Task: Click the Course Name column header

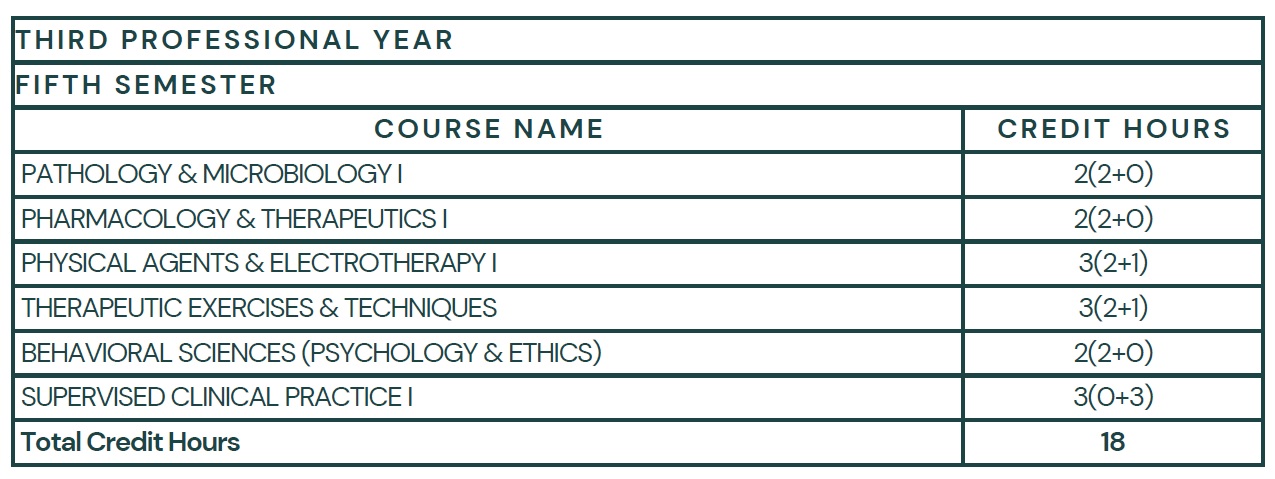Action: coord(489,129)
